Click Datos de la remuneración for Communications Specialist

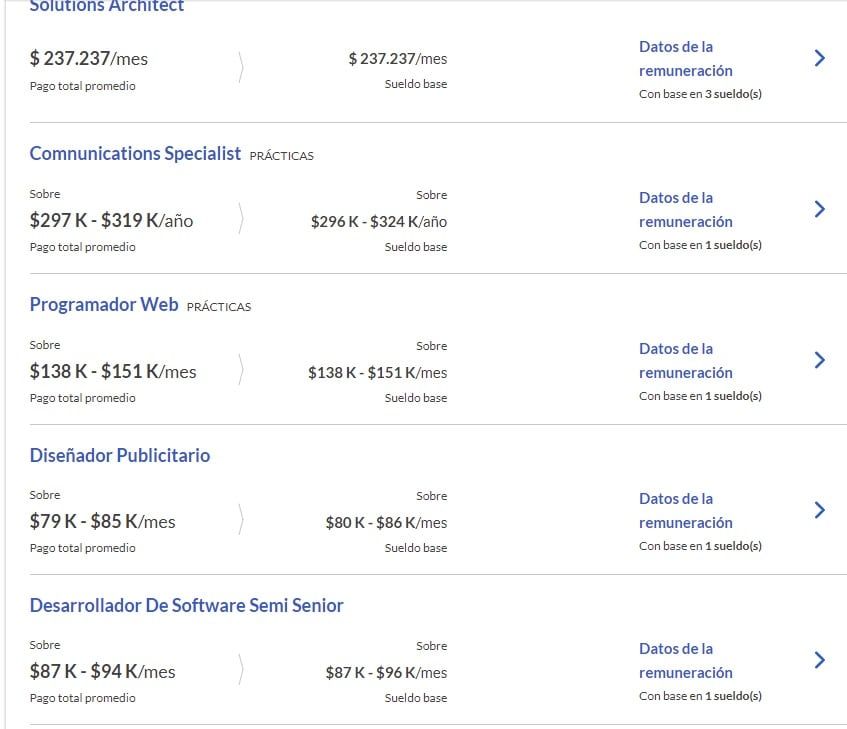[x=686, y=209]
